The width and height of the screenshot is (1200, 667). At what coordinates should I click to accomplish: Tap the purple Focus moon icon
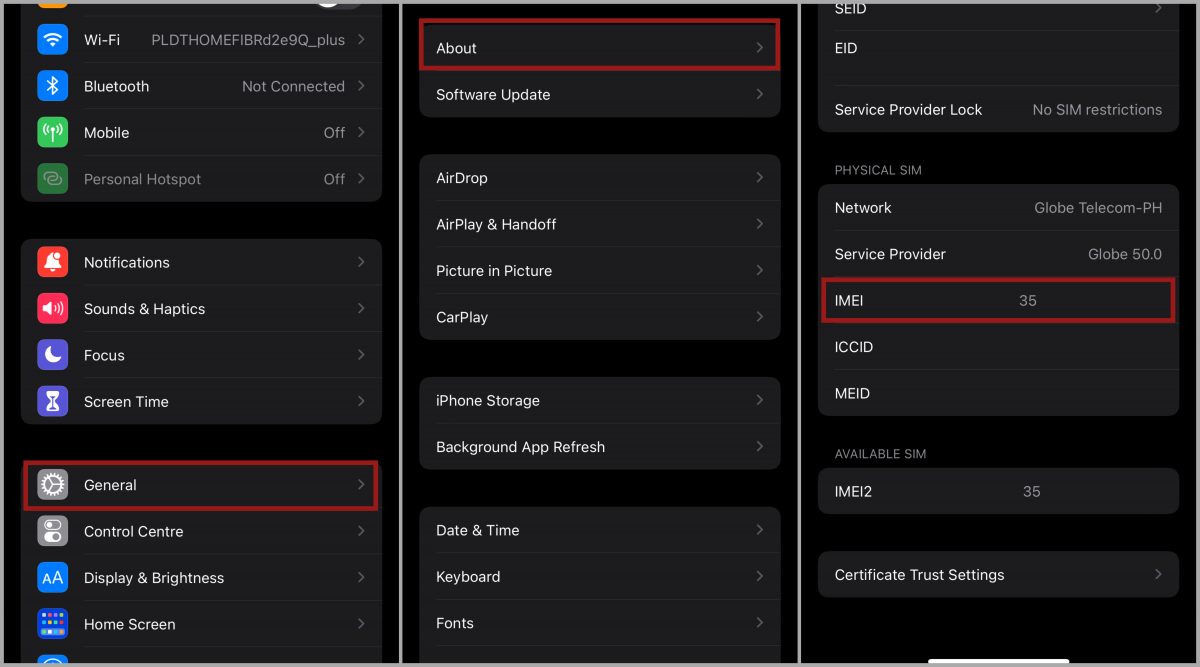53,355
